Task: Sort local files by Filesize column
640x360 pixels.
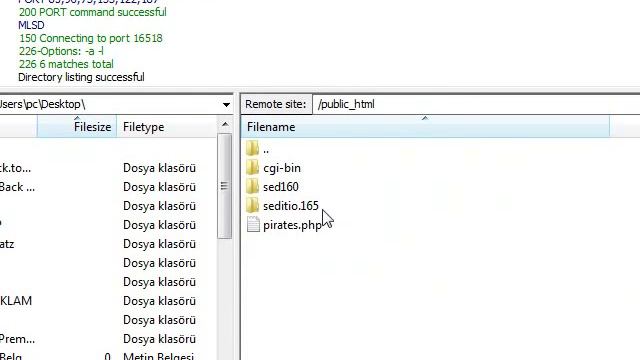Action: (77, 127)
